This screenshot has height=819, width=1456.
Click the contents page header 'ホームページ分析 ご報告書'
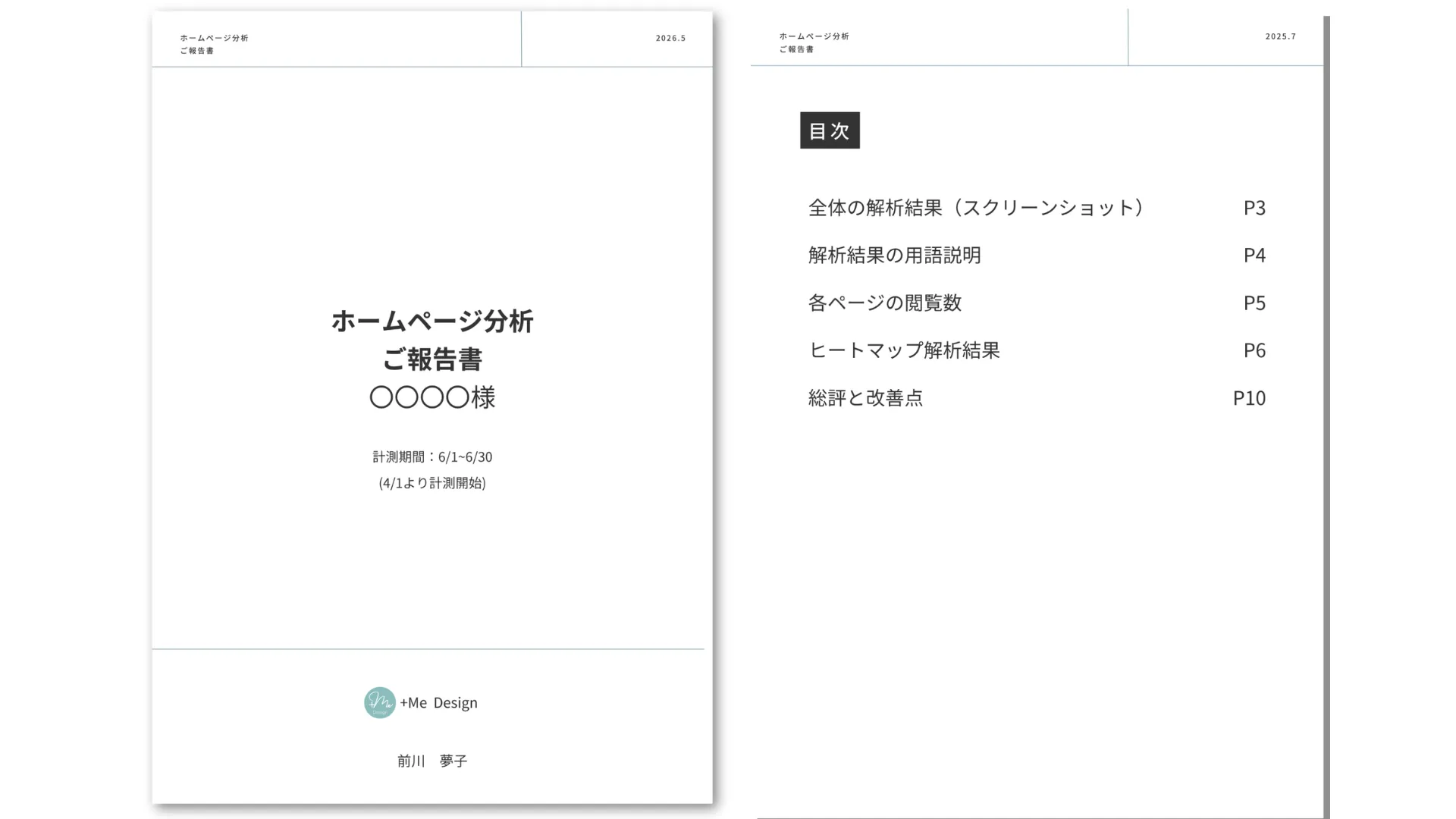(x=814, y=42)
